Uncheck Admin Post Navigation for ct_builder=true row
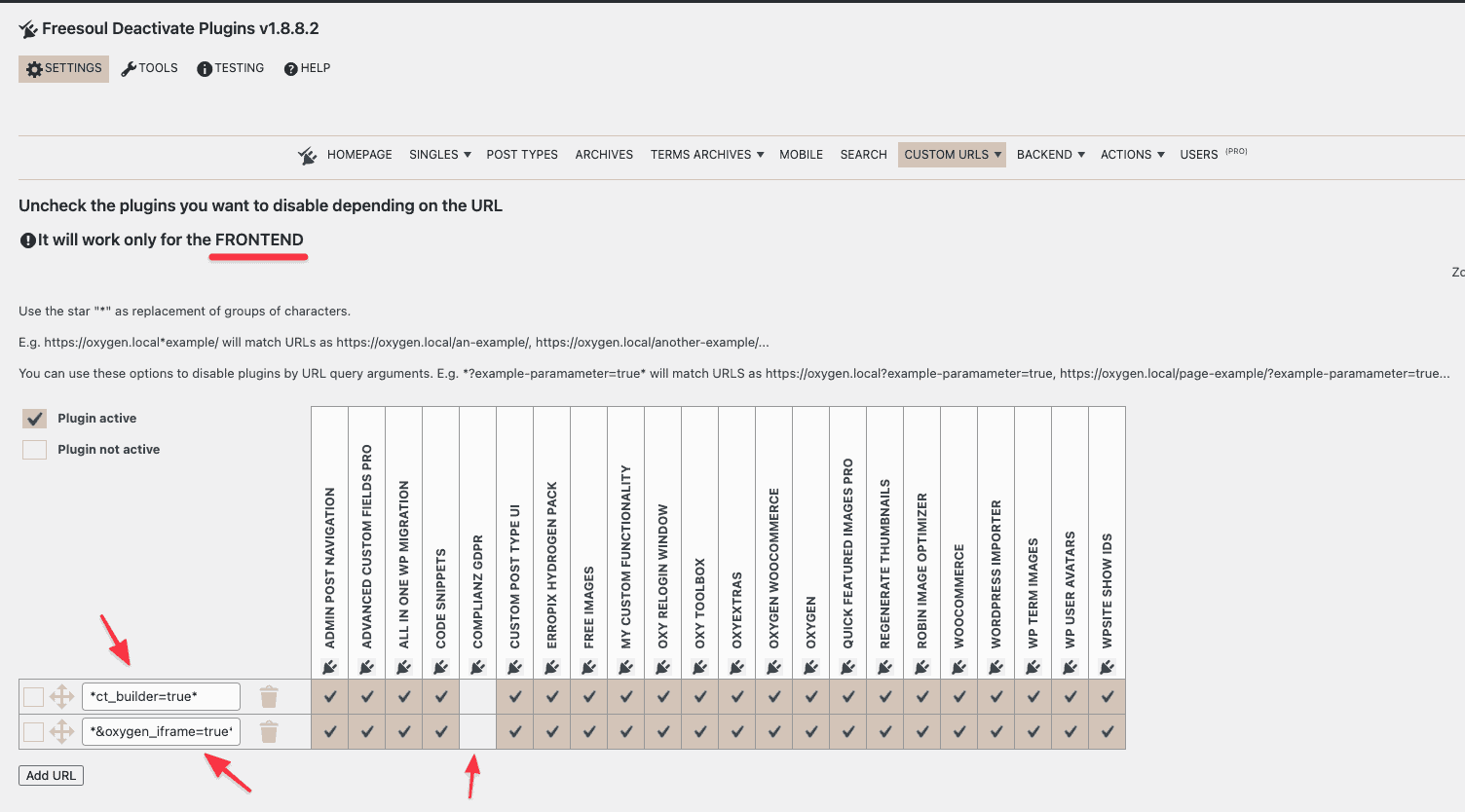The width and height of the screenshot is (1465, 812). tap(330, 696)
